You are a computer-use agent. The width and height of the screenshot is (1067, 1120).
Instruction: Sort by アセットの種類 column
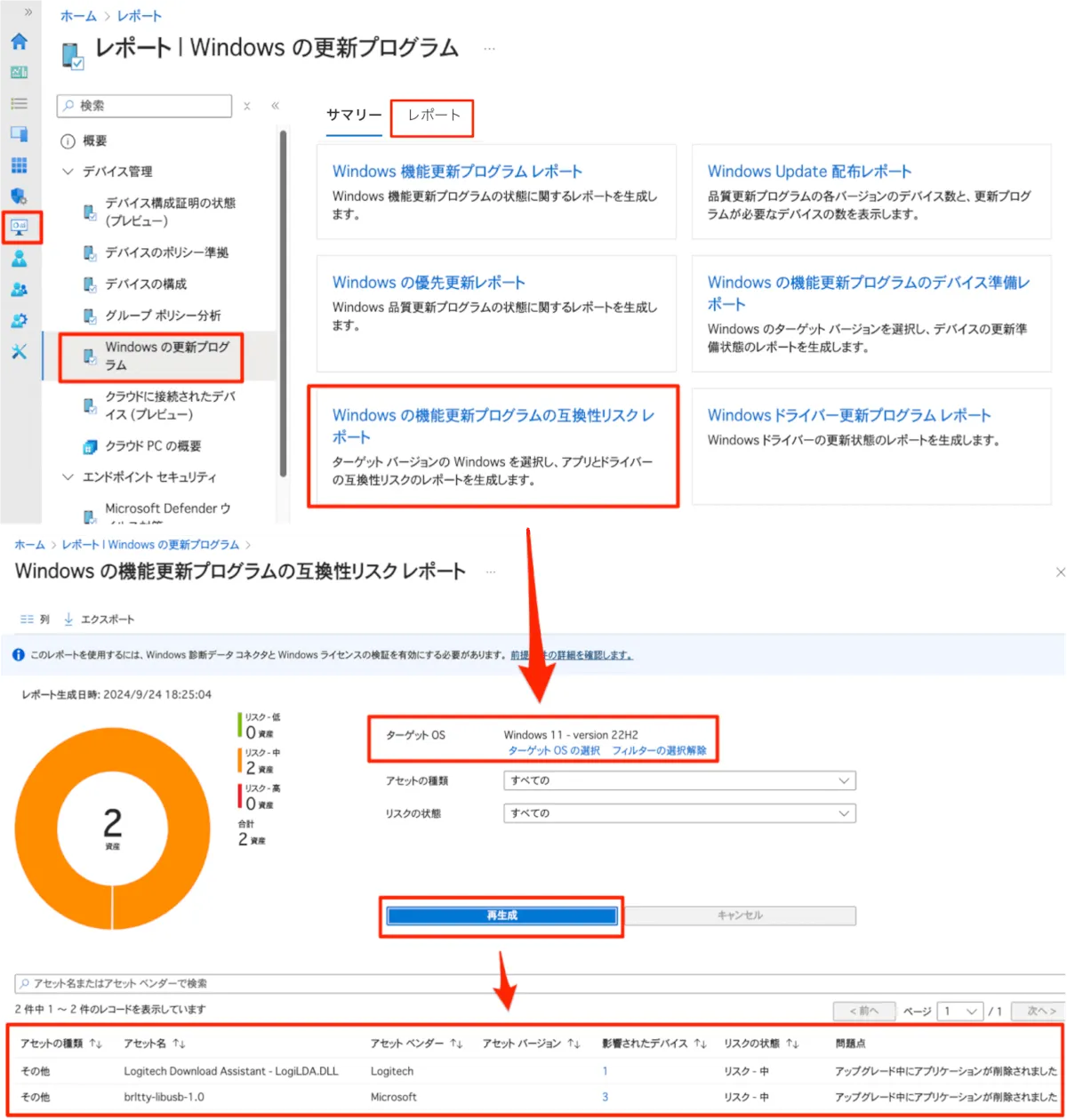coord(62,1043)
